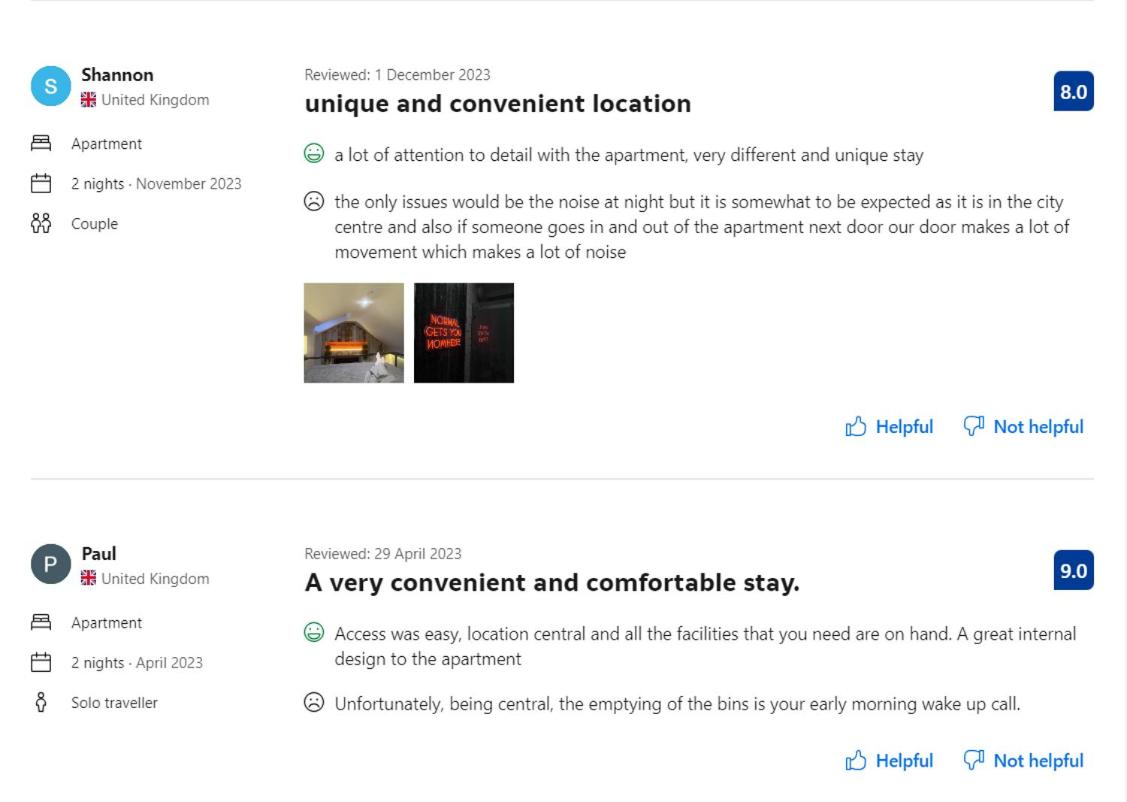This screenshot has width=1127, height=802.
Task: Click the 'unique and convenient location' review title
Action: tap(497, 104)
